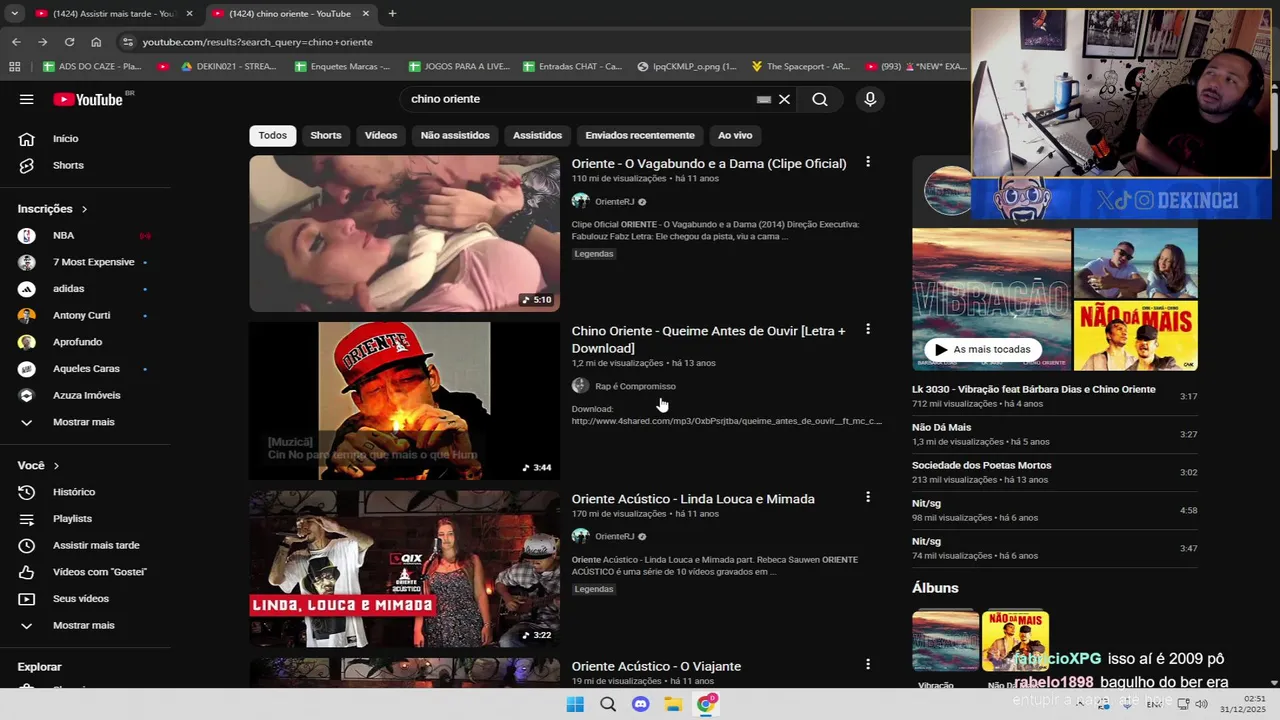Close the chino oriente tab
Screen dimensions: 1280x720
pyautogui.click(x=366, y=14)
